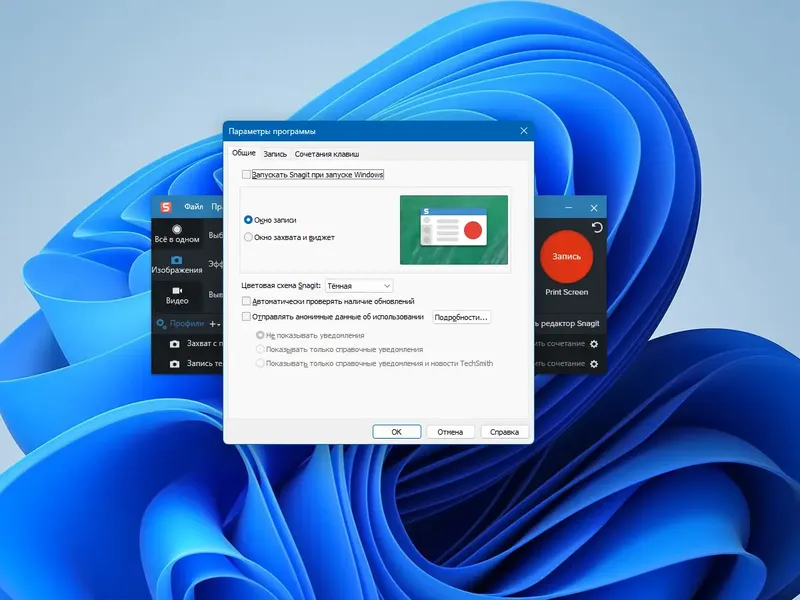800x600 pixels.
Task: Open the Профили settings gear icon
Action: pyautogui.click(x=161, y=323)
